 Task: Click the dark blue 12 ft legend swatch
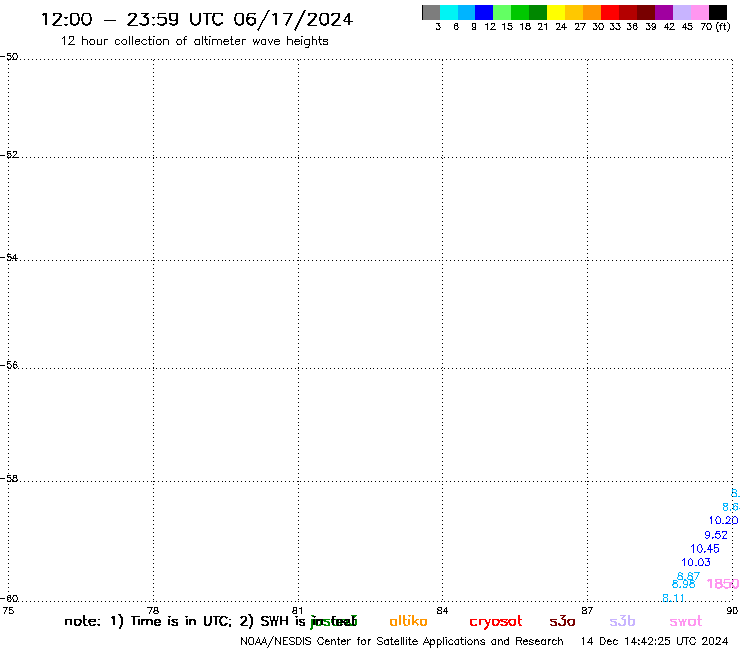[x=484, y=12]
